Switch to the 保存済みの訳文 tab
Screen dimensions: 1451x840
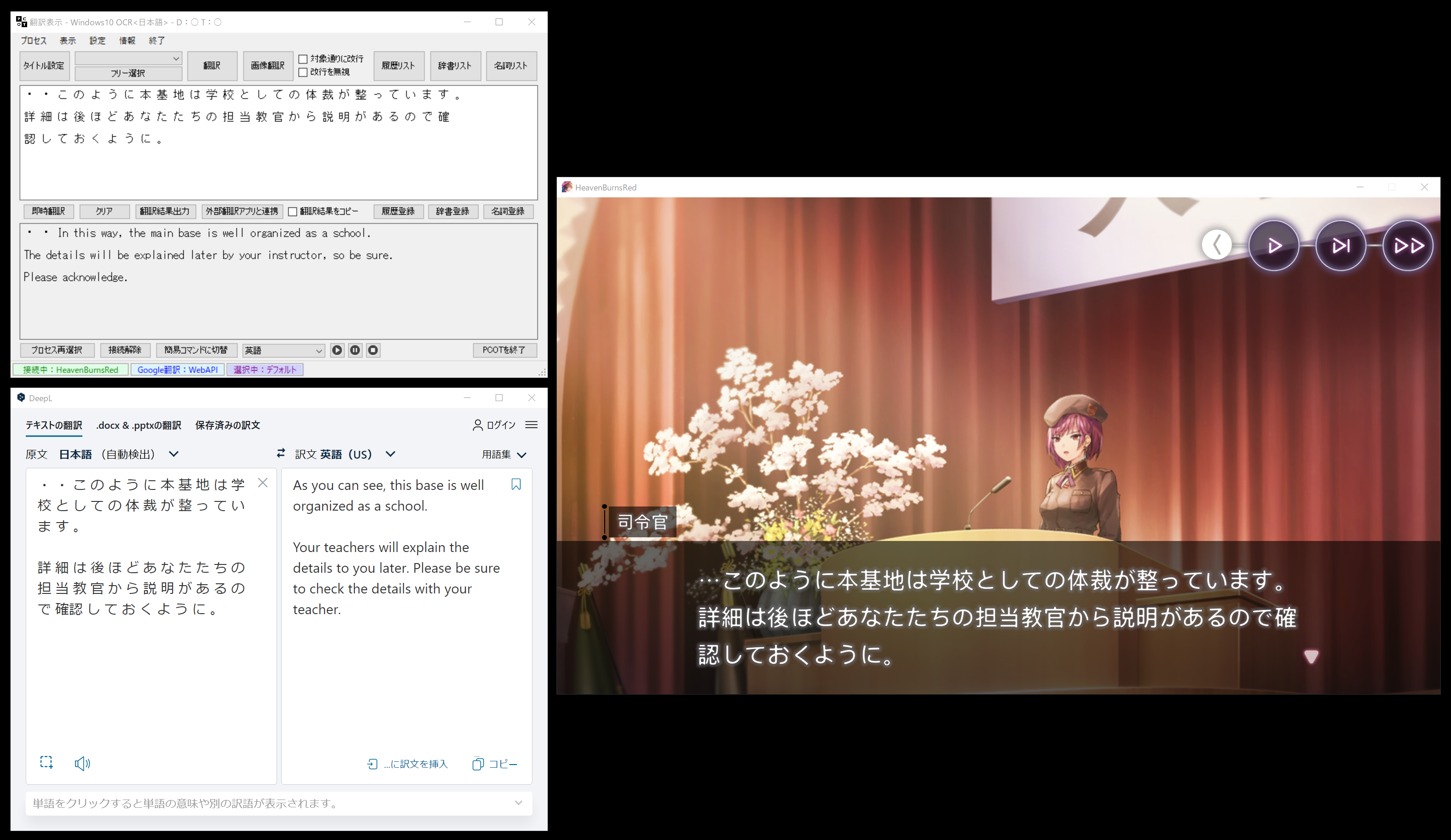coord(227,426)
